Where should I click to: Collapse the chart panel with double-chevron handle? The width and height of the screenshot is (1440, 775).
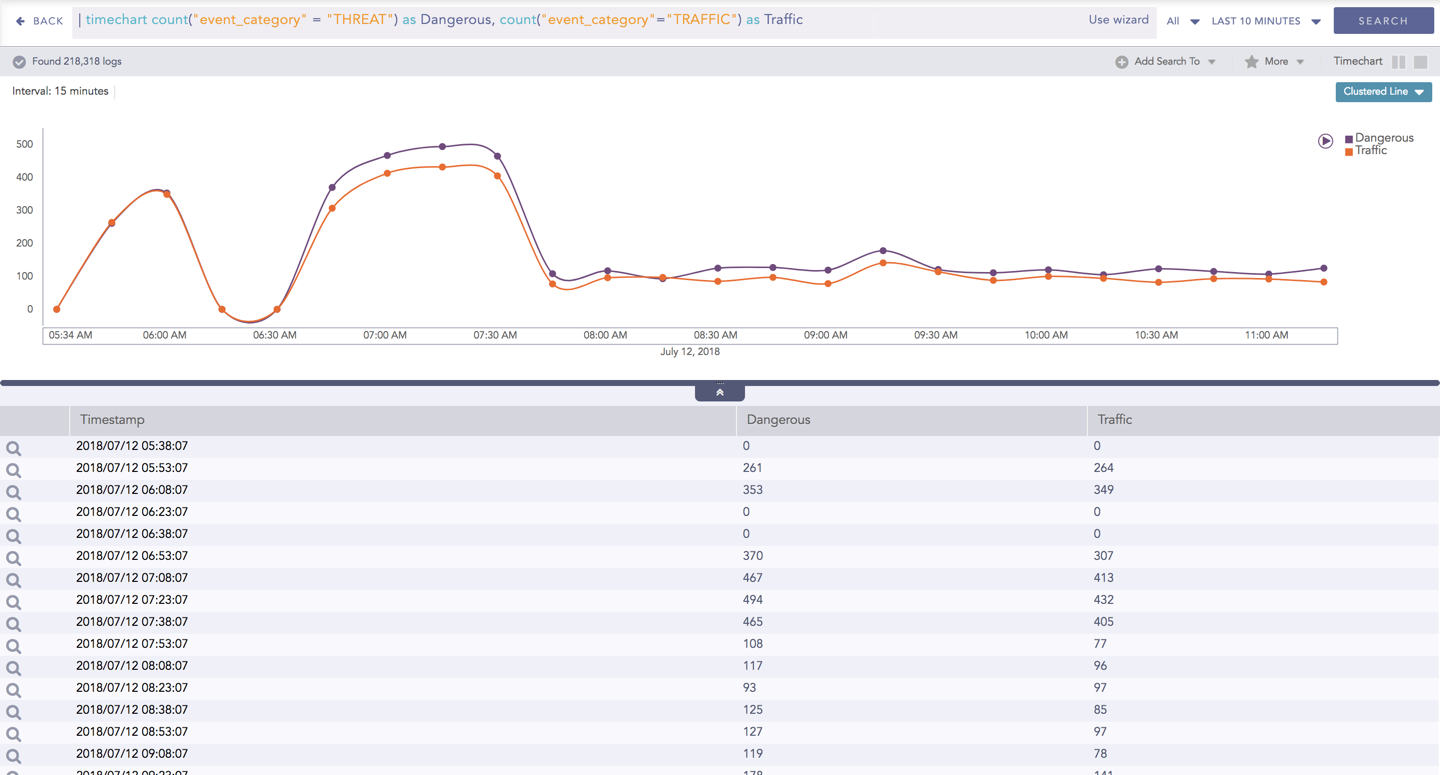pos(720,392)
